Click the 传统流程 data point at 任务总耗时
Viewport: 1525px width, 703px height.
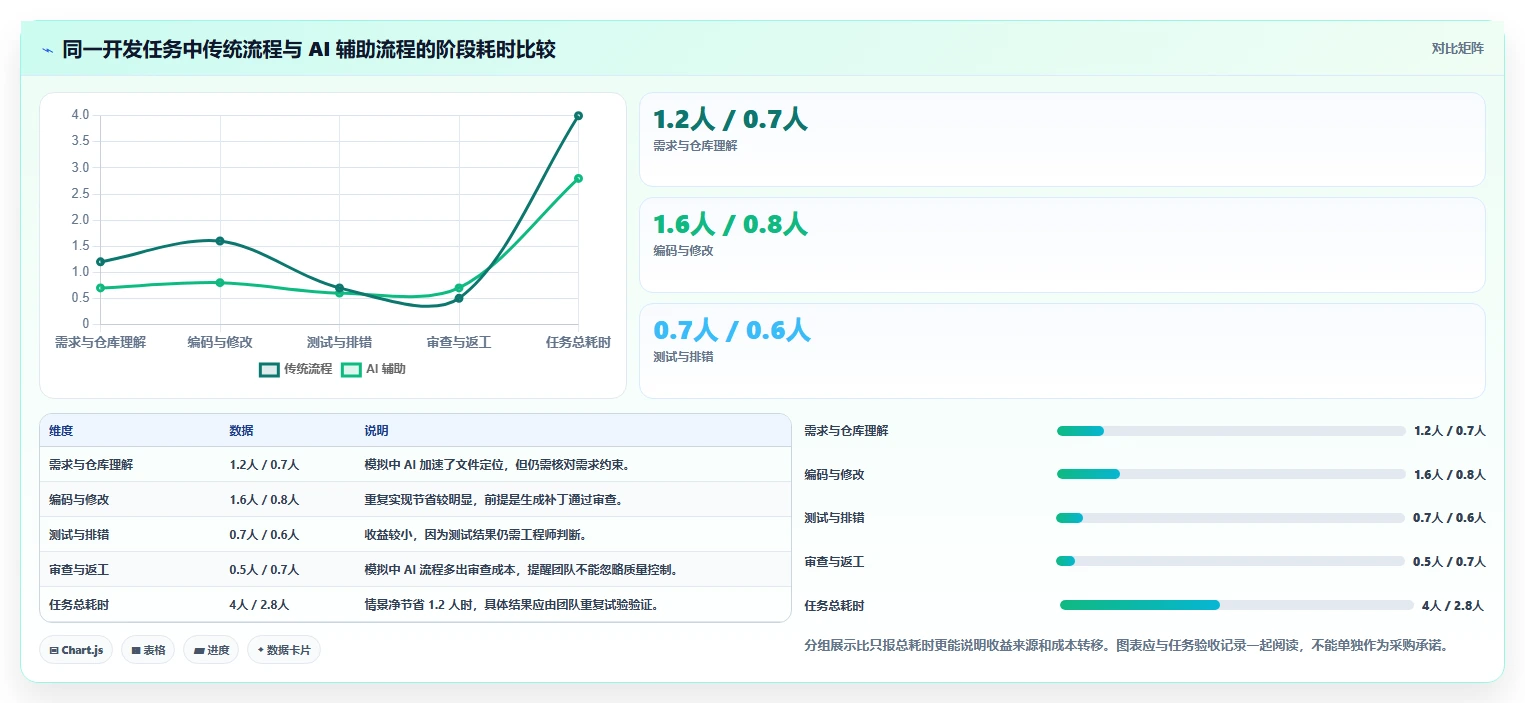click(578, 116)
